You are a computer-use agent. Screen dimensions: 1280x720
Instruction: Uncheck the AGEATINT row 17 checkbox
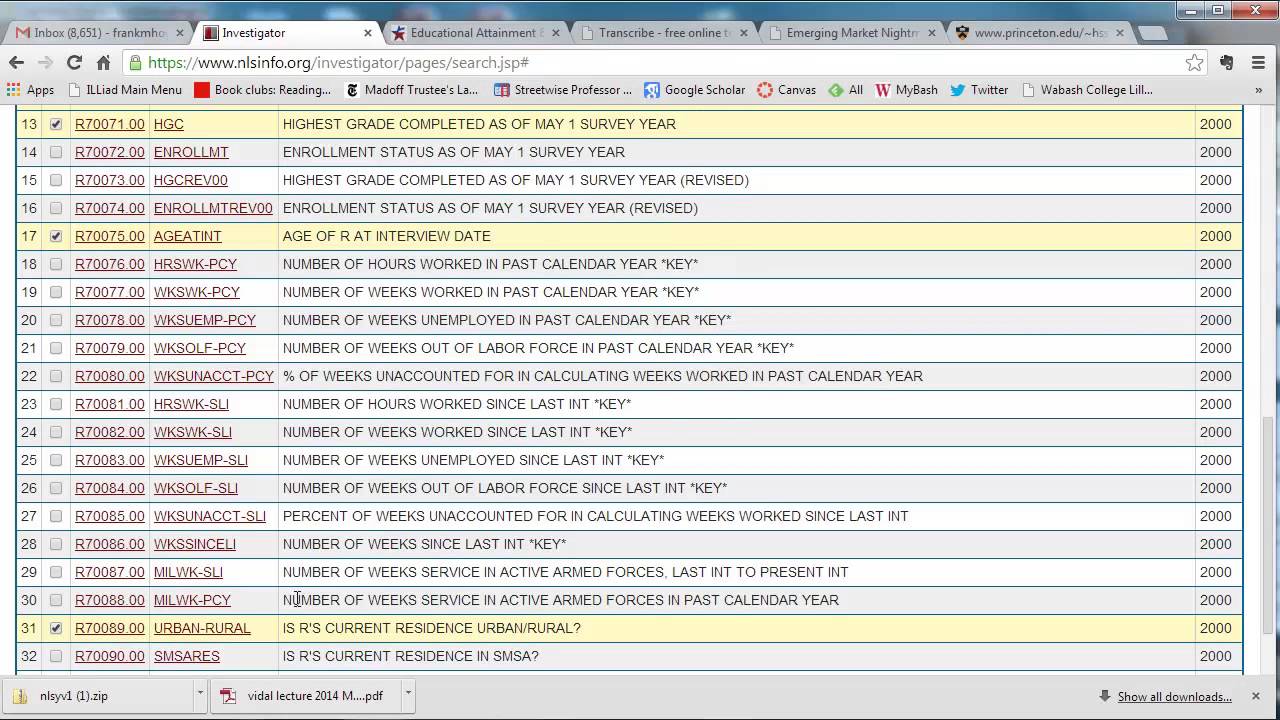tap(56, 236)
